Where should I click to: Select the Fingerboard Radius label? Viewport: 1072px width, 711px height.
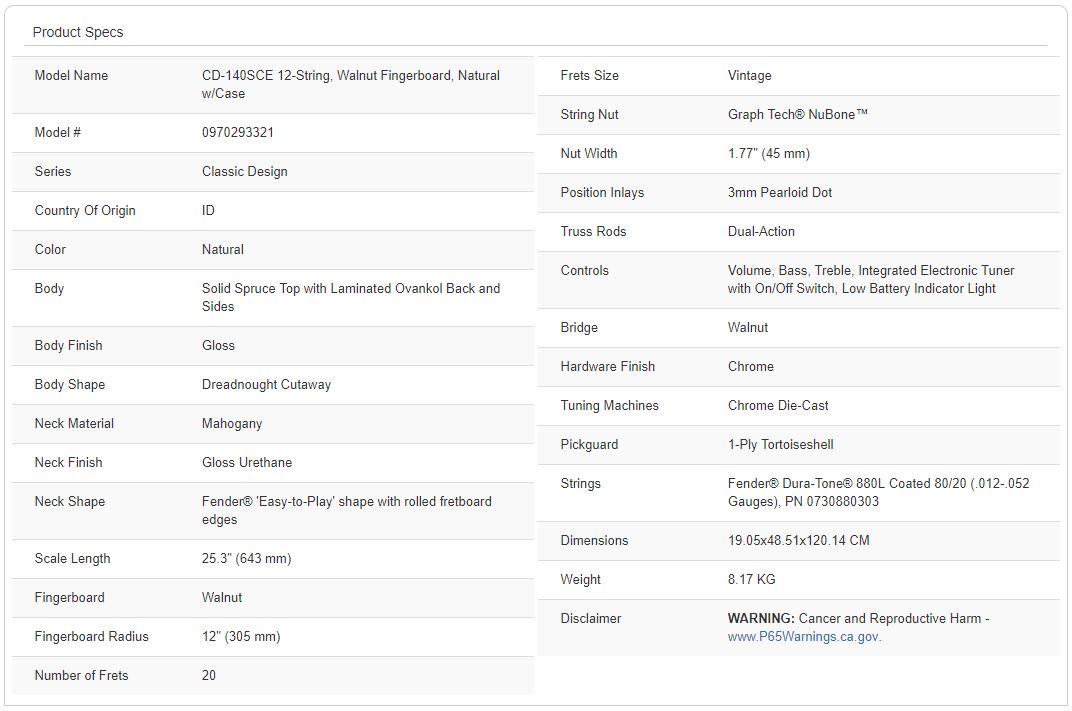pos(92,636)
